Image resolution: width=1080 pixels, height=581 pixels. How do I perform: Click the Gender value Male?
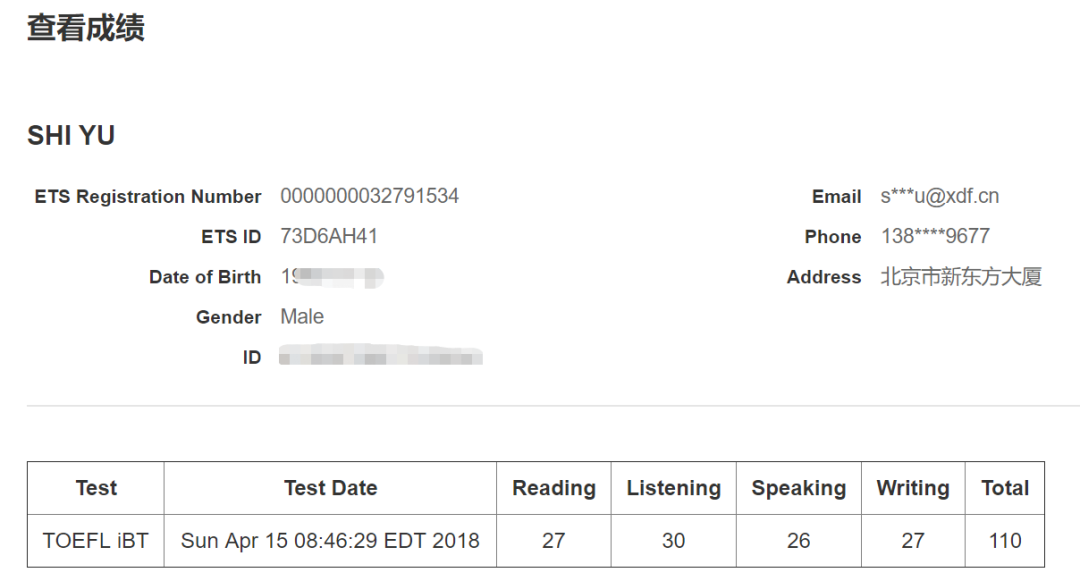click(x=302, y=317)
